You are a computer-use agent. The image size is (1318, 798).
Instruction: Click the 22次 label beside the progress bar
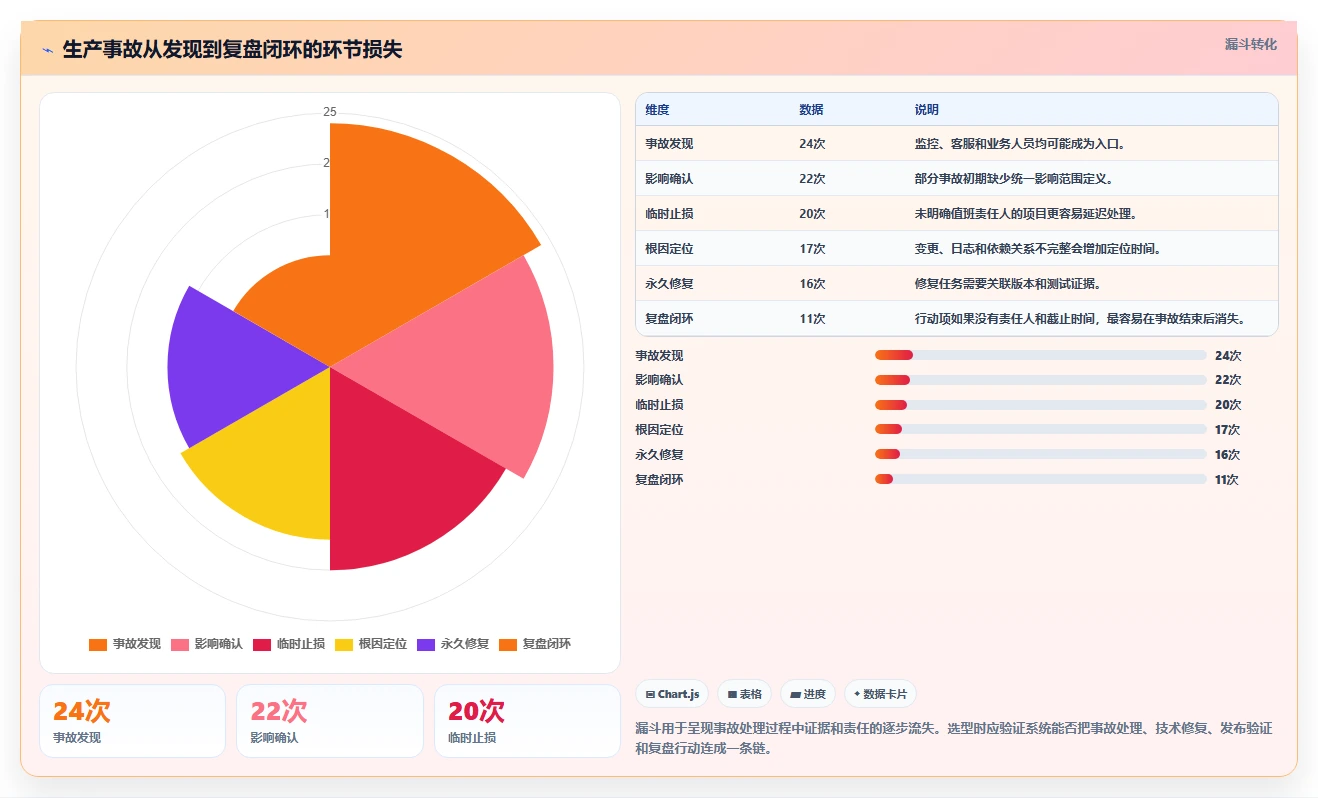[x=1228, y=380]
